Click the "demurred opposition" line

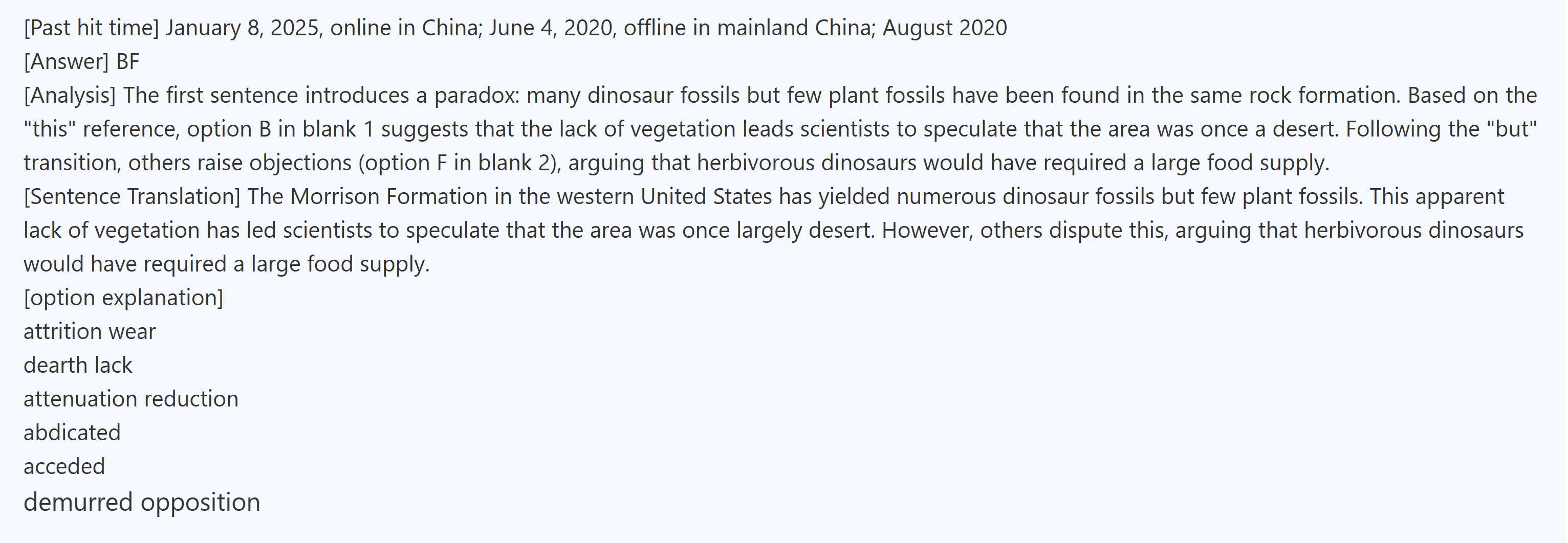(141, 502)
